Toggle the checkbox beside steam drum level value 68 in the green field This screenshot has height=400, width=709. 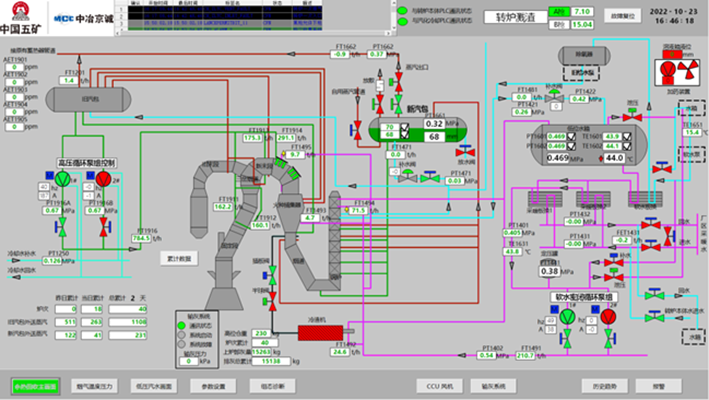point(405,135)
